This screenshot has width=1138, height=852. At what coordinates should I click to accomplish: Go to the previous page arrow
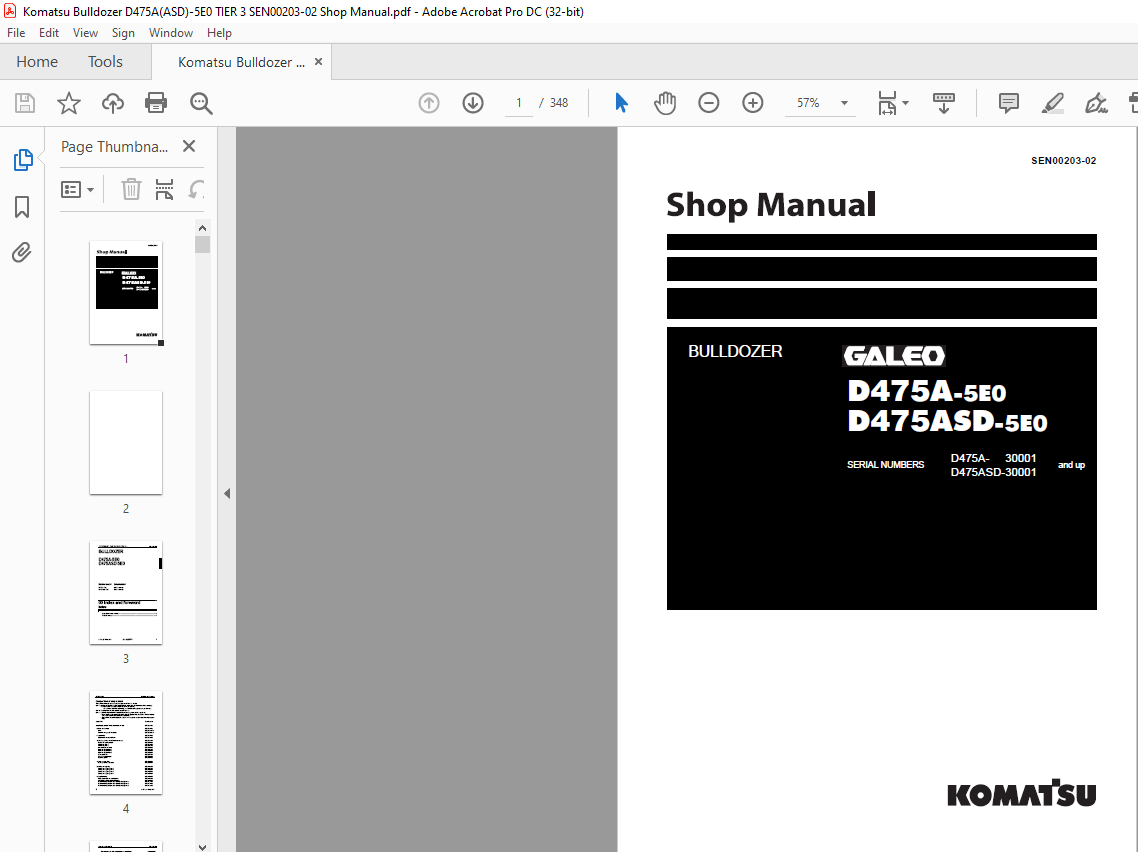[429, 103]
